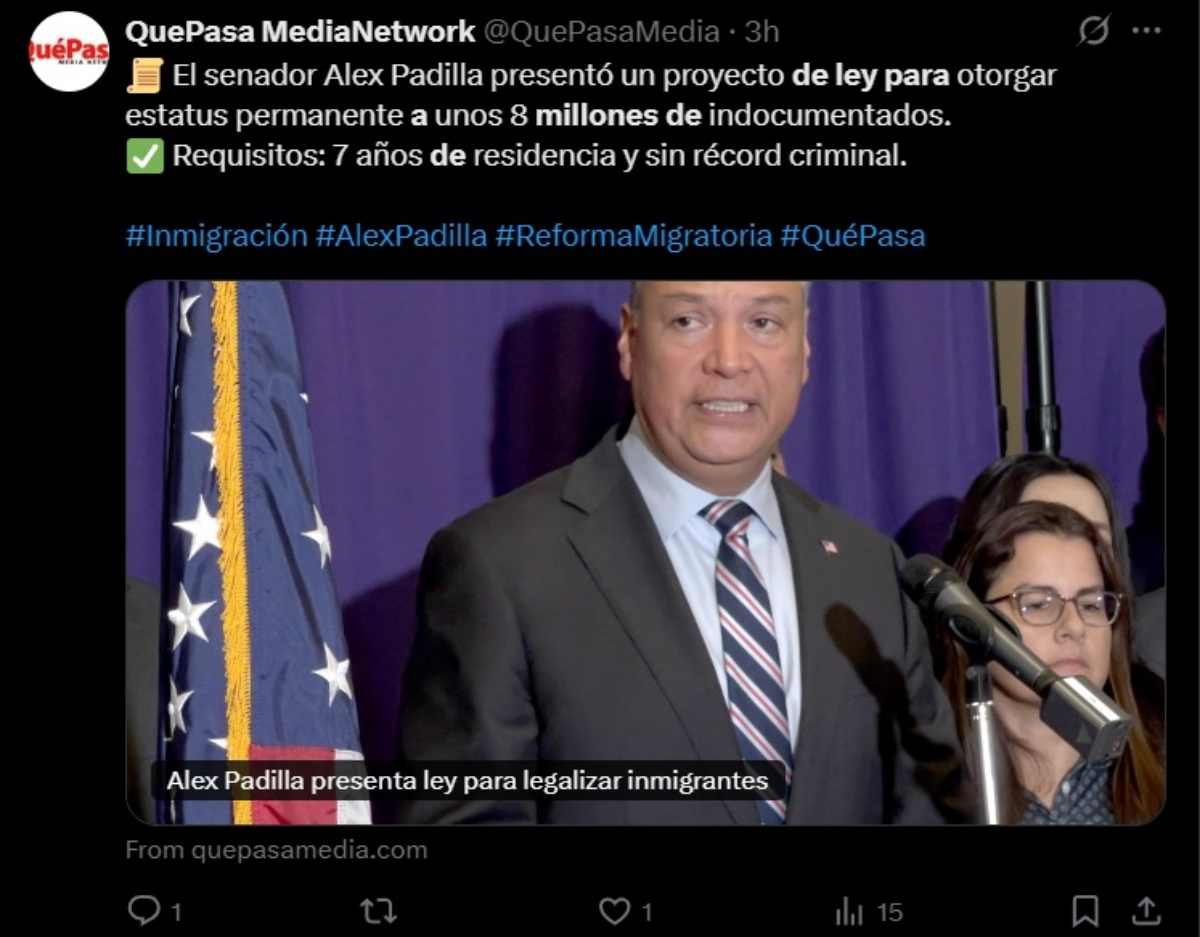Follow the #ReformaMigratoria hashtag
Image resolution: width=1200 pixels, height=937 pixels.
(634, 236)
